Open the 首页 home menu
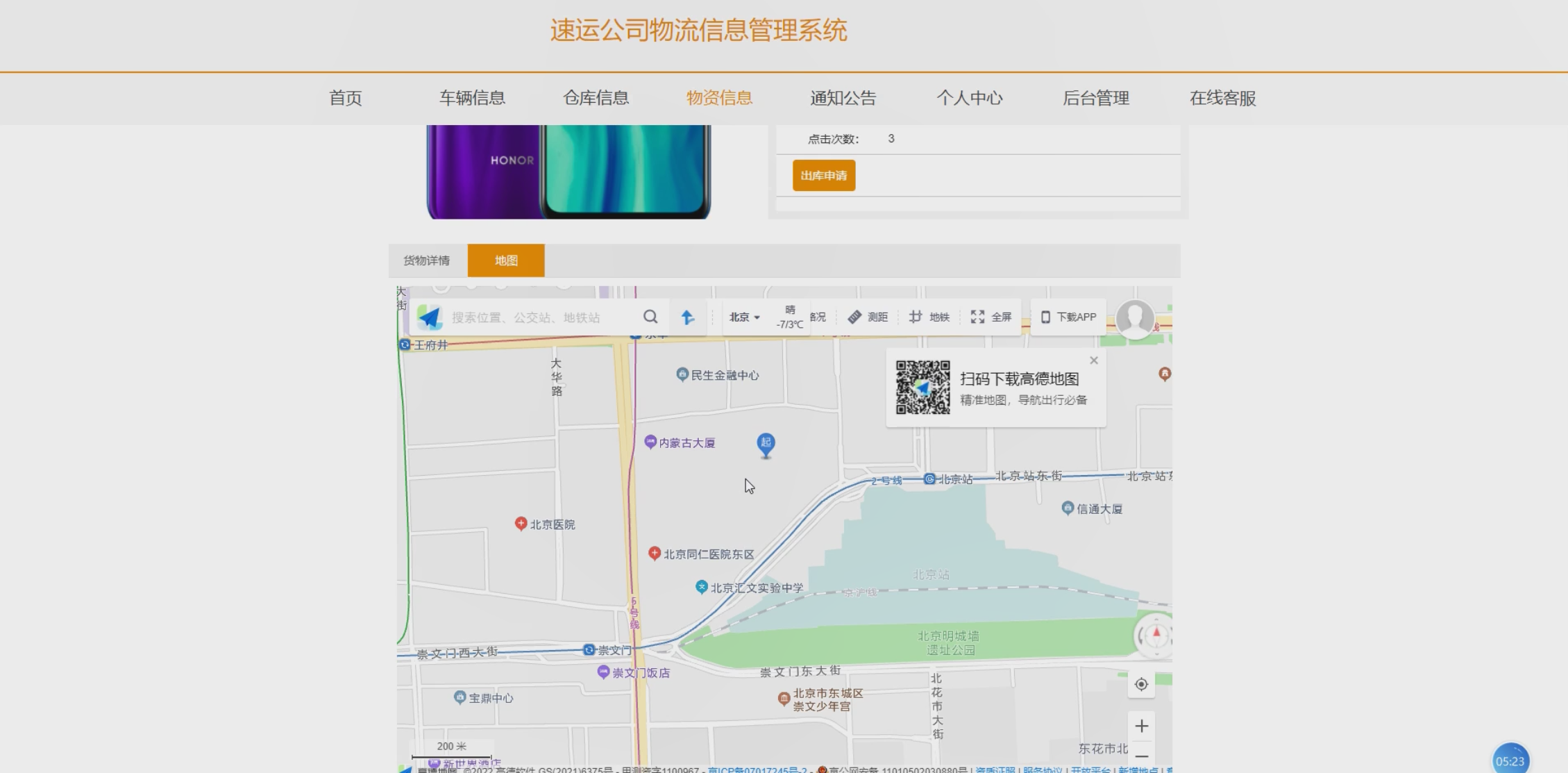Screen dimensions: 1568x773 pyautogui.click(x=346, y=98)
